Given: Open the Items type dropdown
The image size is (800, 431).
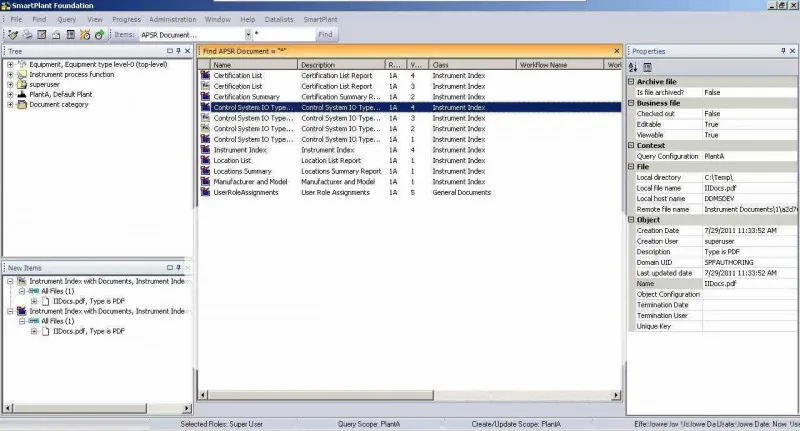Looking at the screenshot, I should pyautogui.click(x=248, y=35).
